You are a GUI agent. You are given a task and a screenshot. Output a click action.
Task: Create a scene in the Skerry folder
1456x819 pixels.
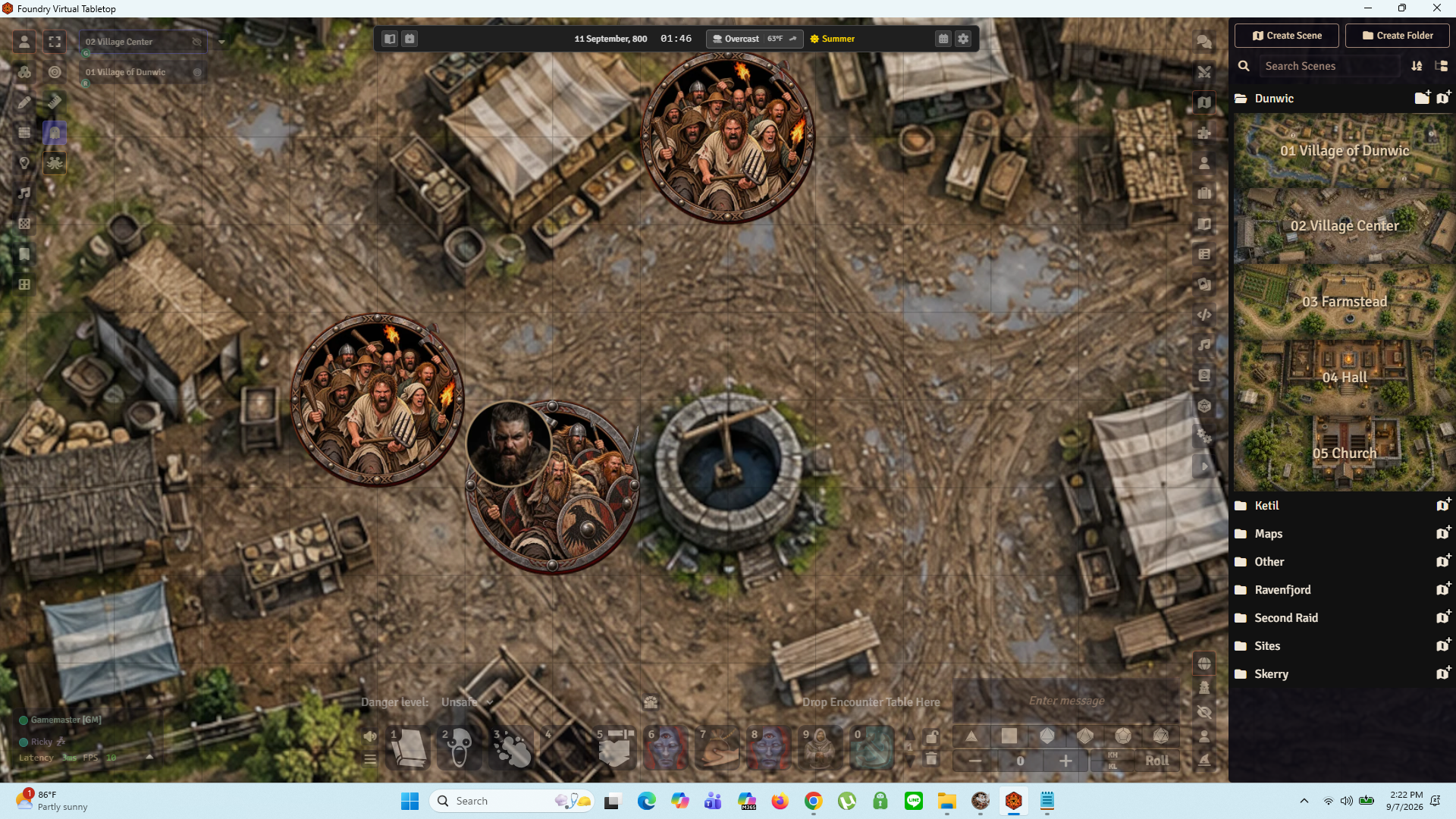tap(1443, 673)
